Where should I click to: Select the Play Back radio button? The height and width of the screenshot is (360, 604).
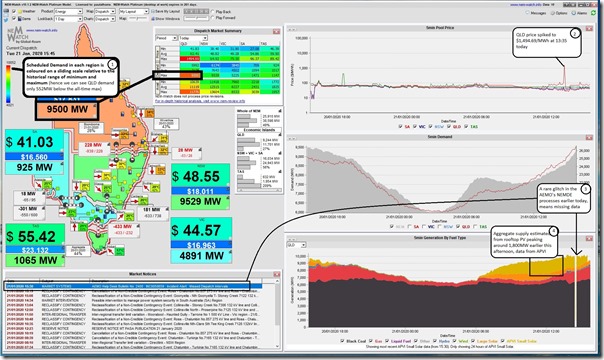pyautogui.click(x=213, y=12)
